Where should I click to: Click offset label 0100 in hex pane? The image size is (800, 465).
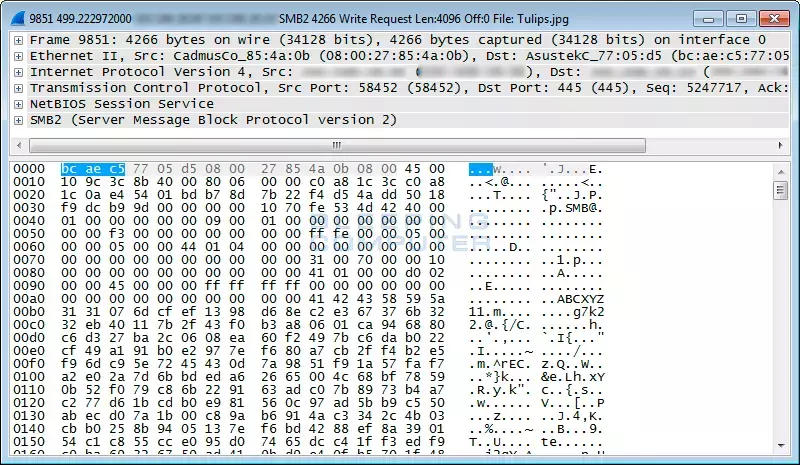pos(29,377)
